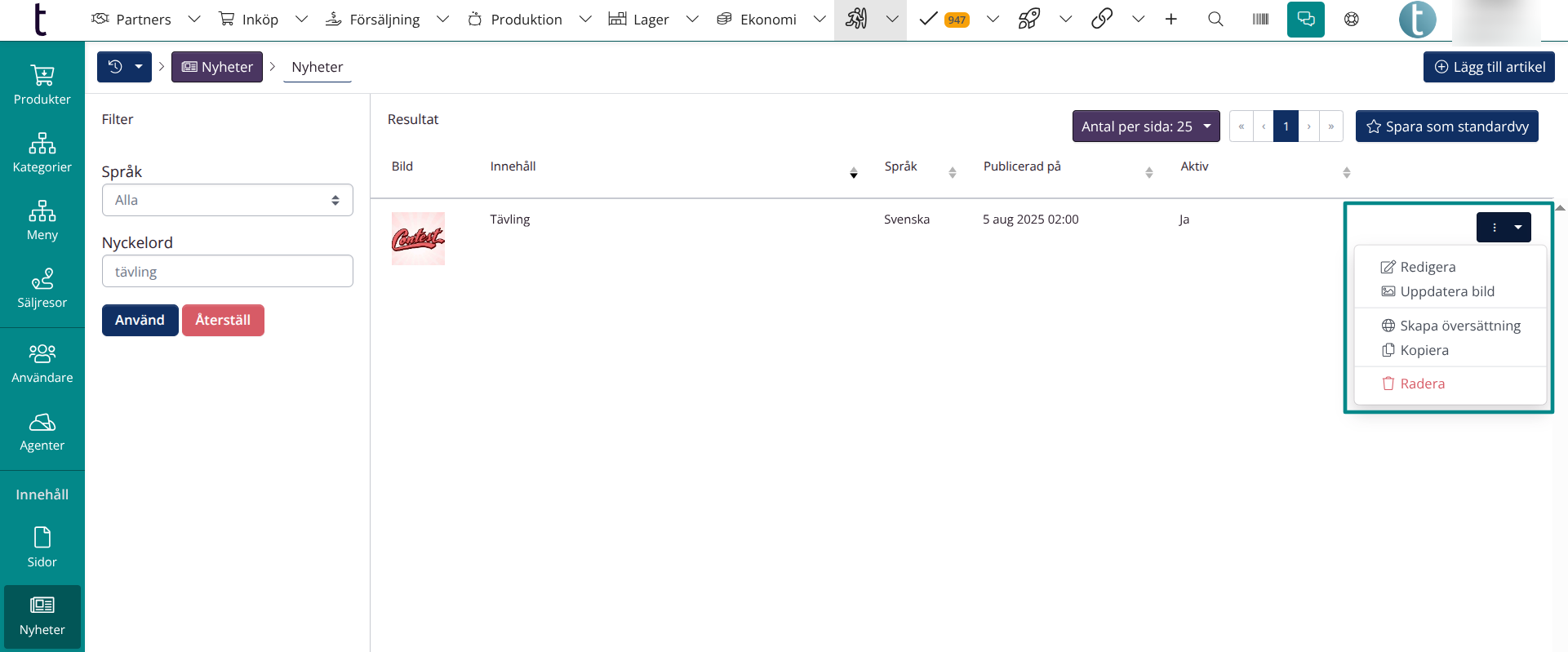
Task: Open the chat messages icon
Action: point(1305,20)
